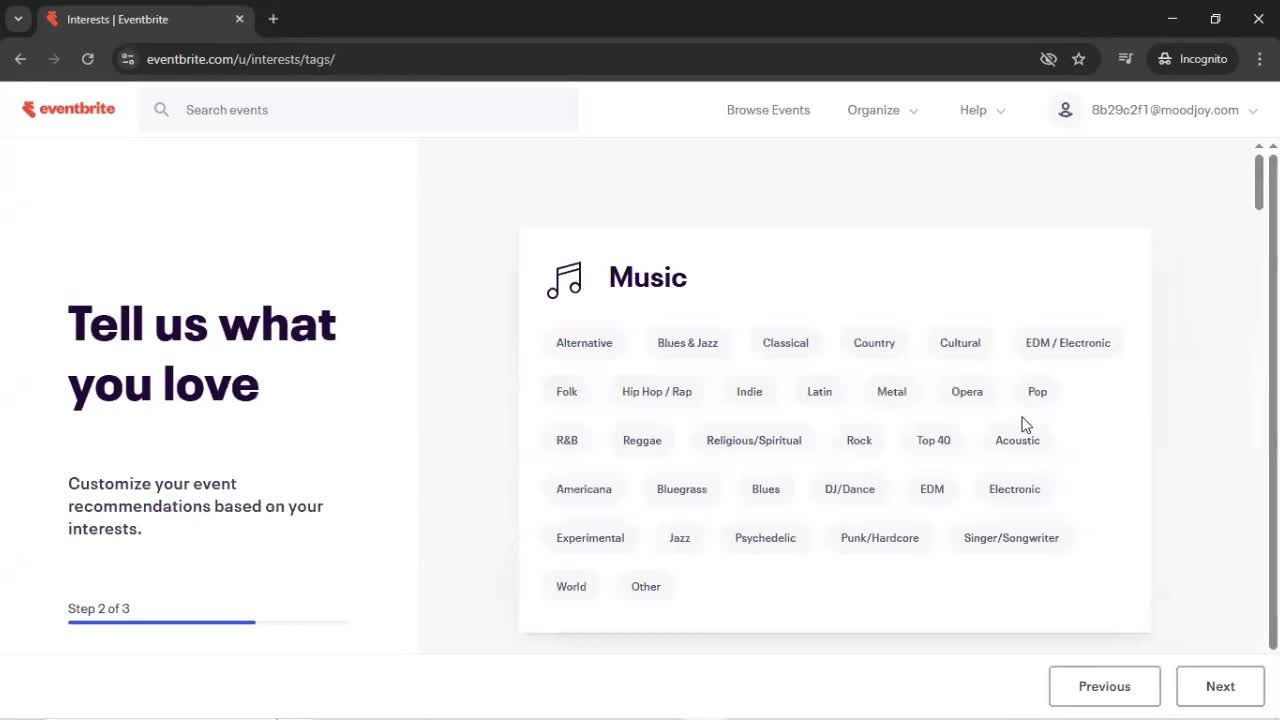Proceed with the Next button
Image resolution: width=1280 pixels, height=720 pixels.
pos(1220,686)
